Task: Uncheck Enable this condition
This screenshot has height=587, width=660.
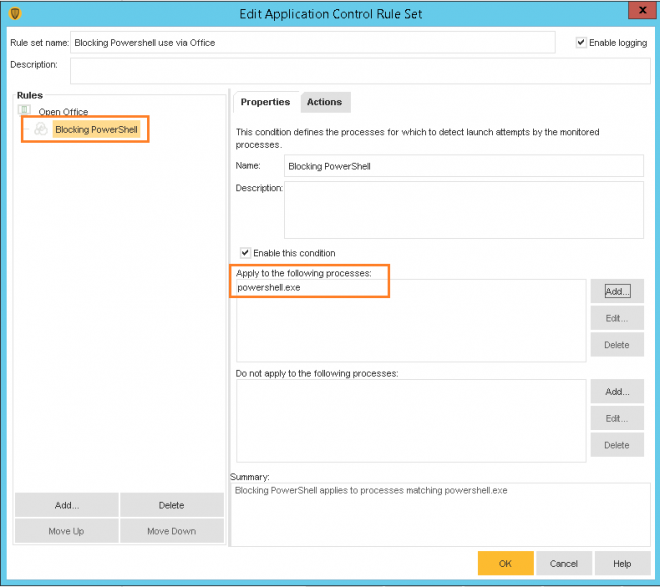Action: tap(245, 253)
